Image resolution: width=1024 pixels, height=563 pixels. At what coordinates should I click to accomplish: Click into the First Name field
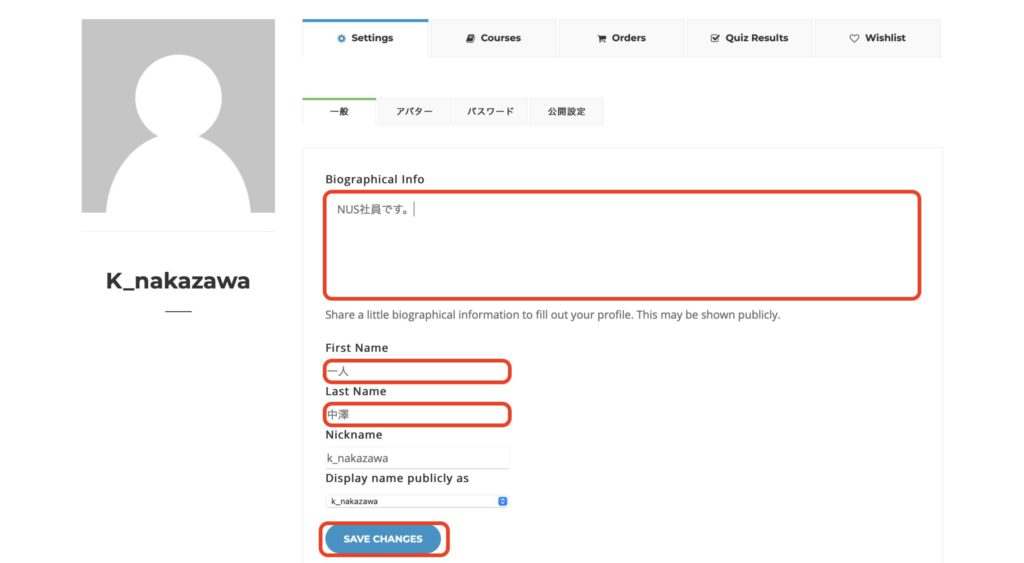[417, 371]
